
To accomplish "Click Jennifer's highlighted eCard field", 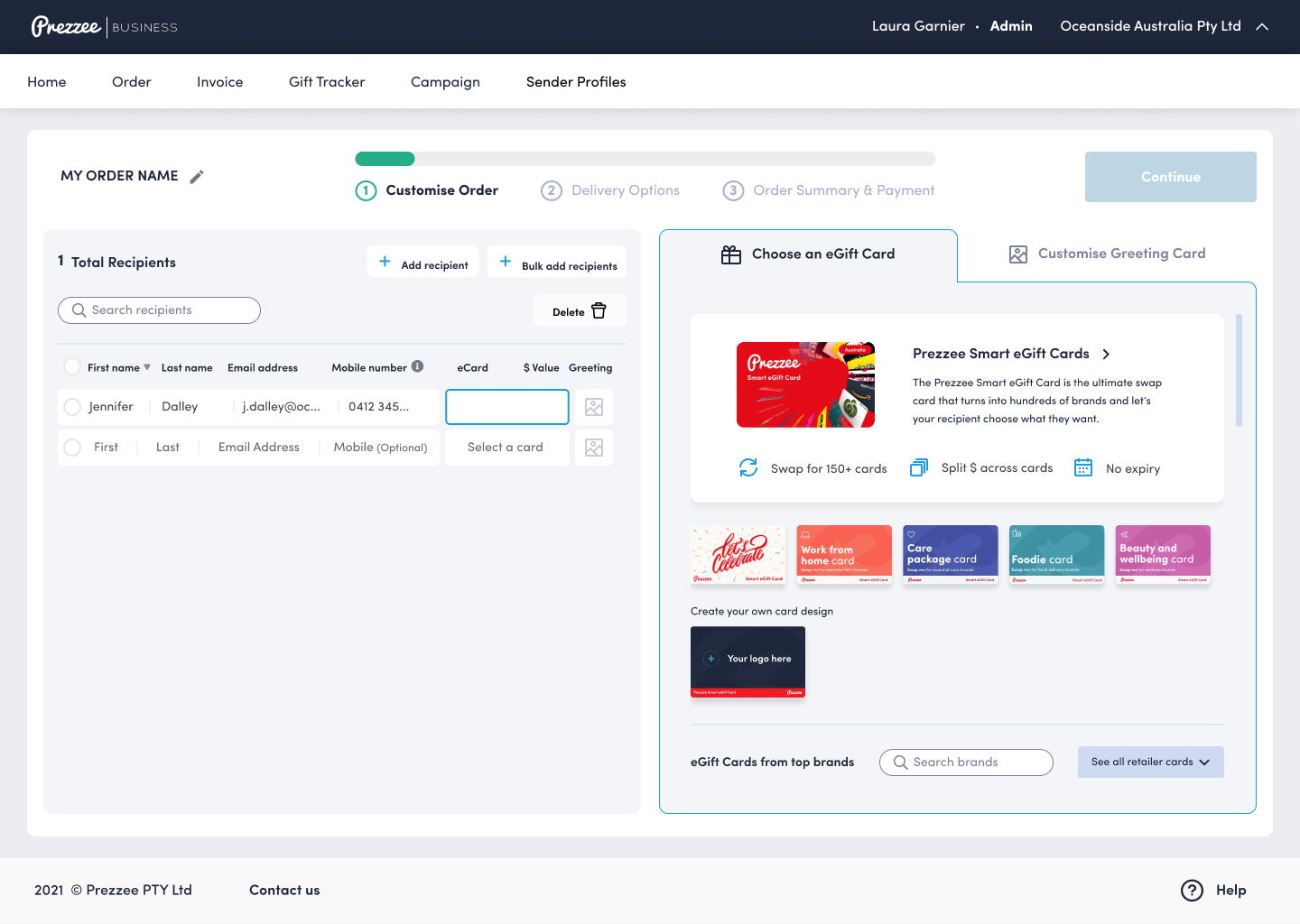I will pos(507,407).
